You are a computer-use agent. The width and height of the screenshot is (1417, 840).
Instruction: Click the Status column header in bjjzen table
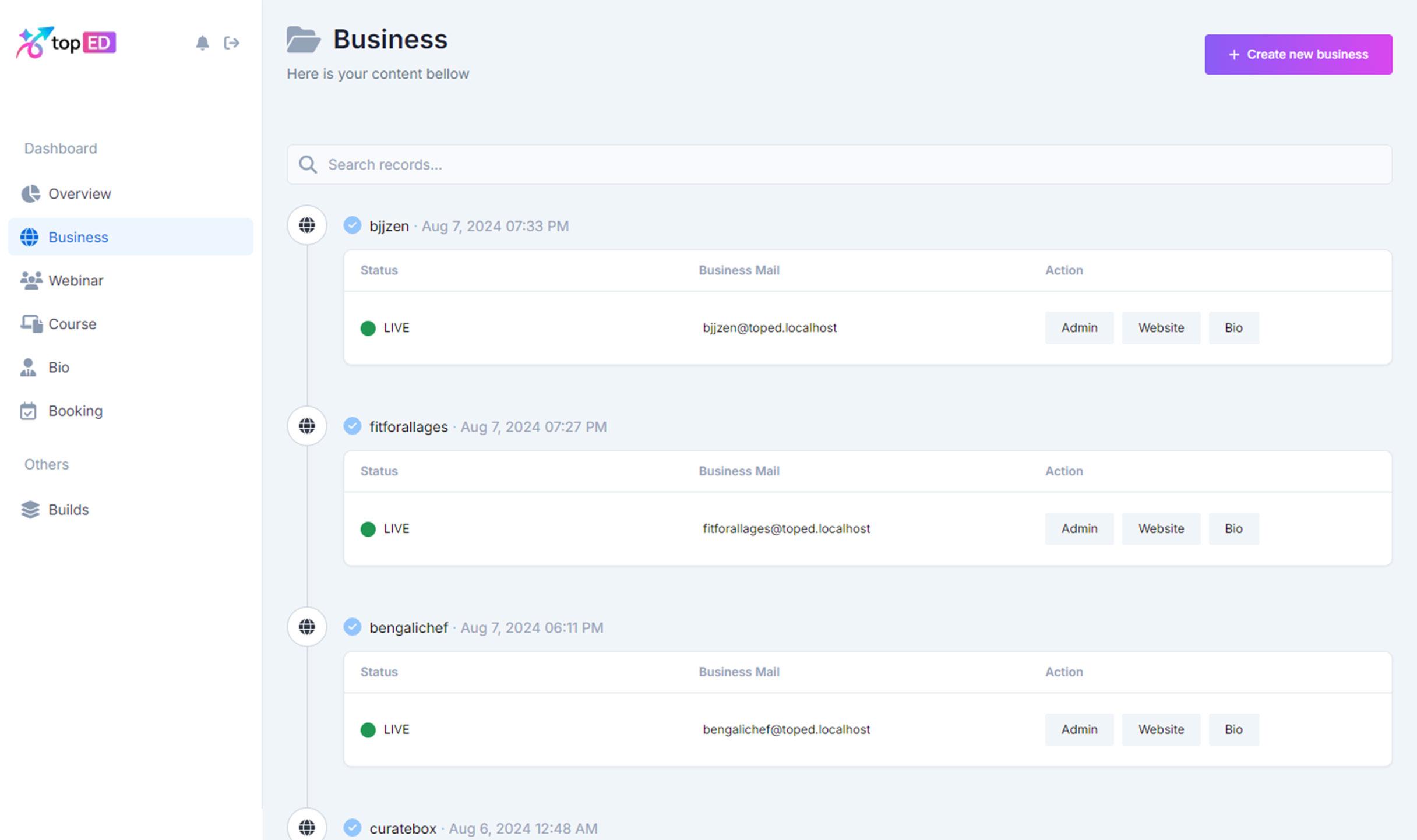(x=379, y=270)
